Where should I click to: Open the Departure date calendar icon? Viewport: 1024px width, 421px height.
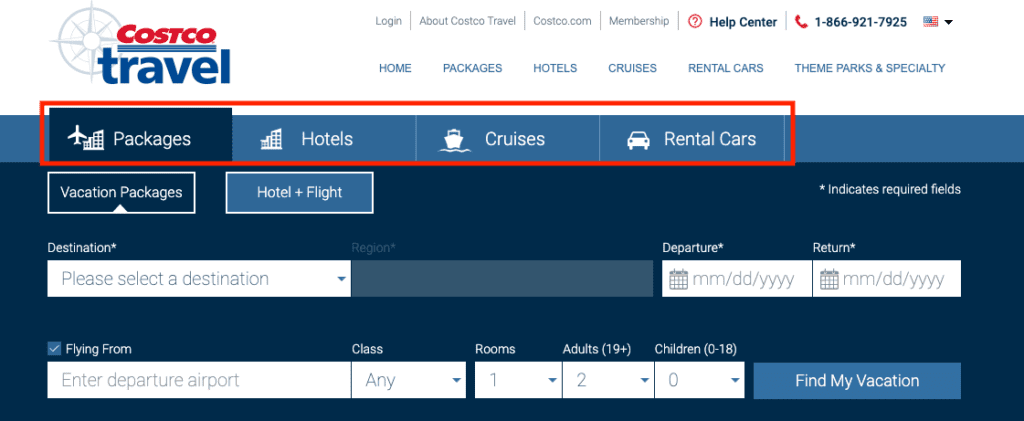point(678,279)
